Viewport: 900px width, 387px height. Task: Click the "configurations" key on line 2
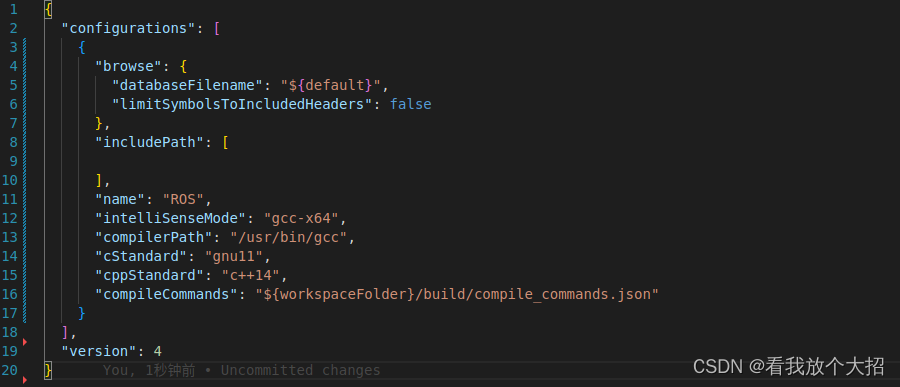click(129, 28)
